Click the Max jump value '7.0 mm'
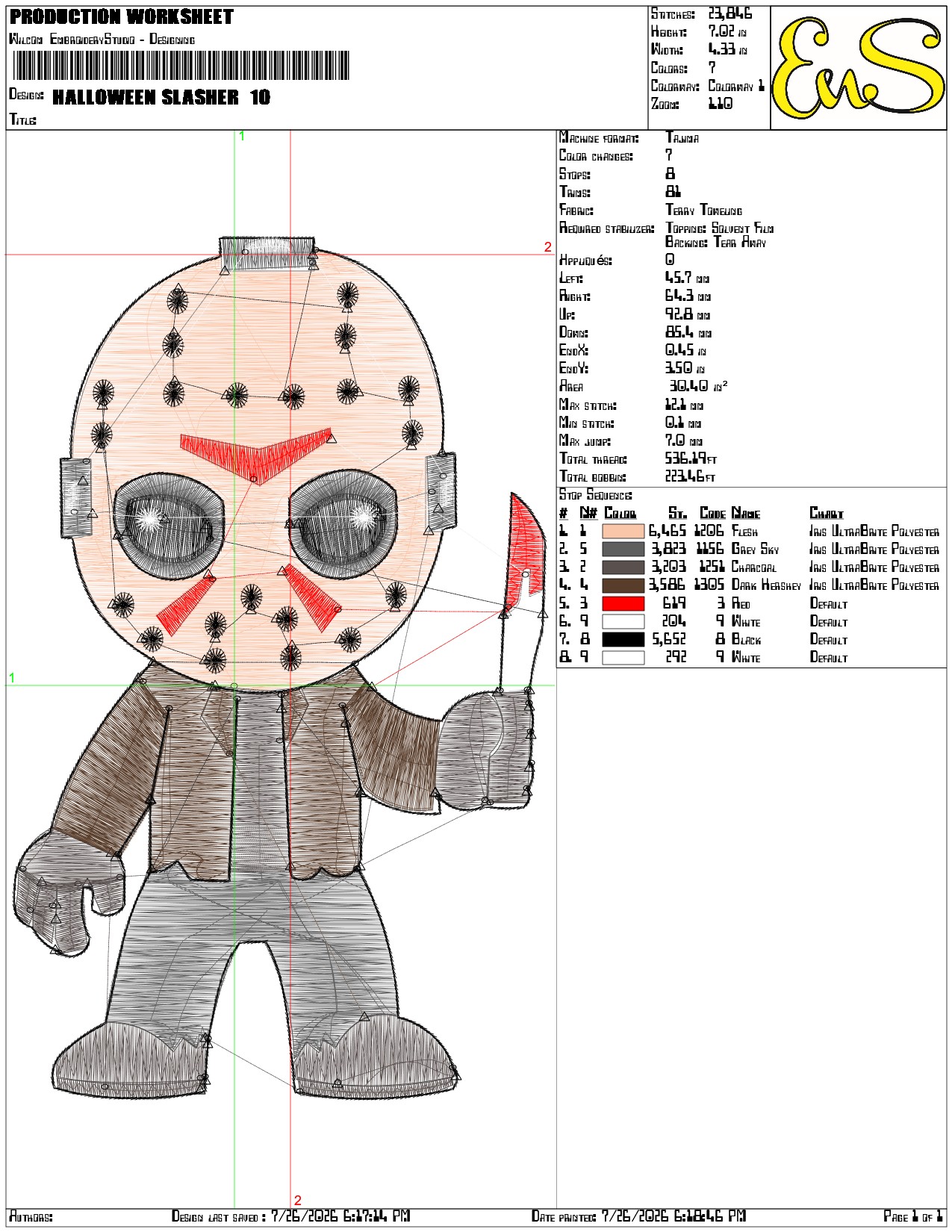Screen dimensions: 952x1232 [x=684, y=441]
